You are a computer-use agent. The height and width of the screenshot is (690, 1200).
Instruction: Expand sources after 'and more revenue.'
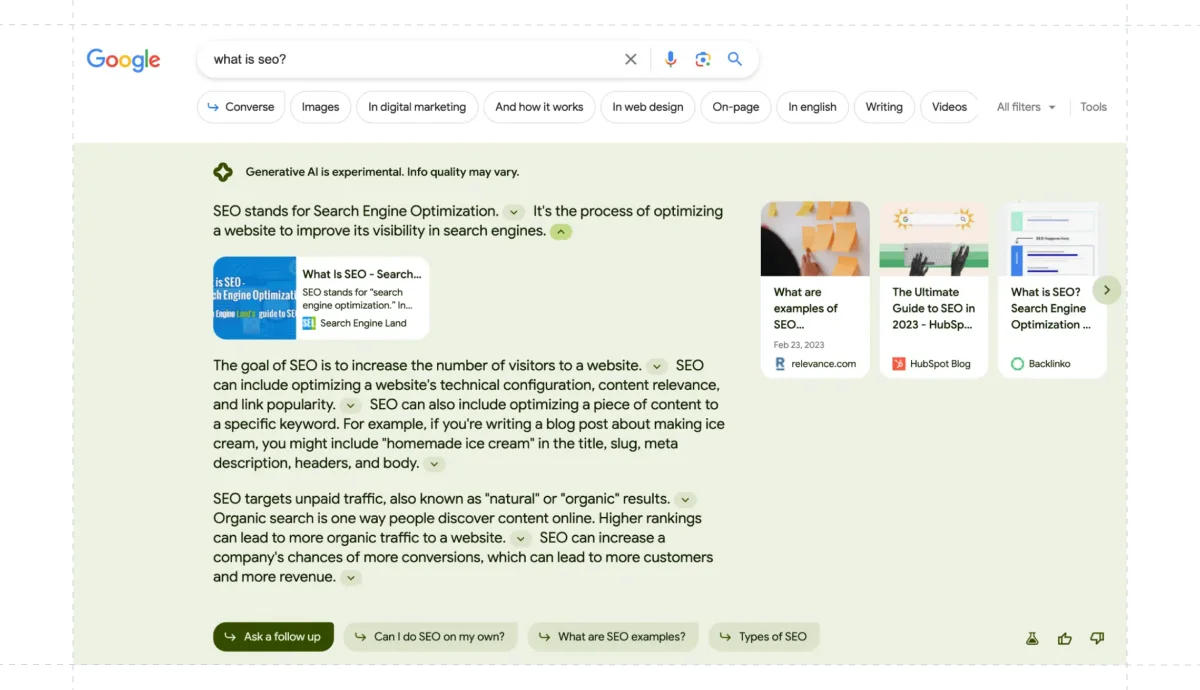350,578
